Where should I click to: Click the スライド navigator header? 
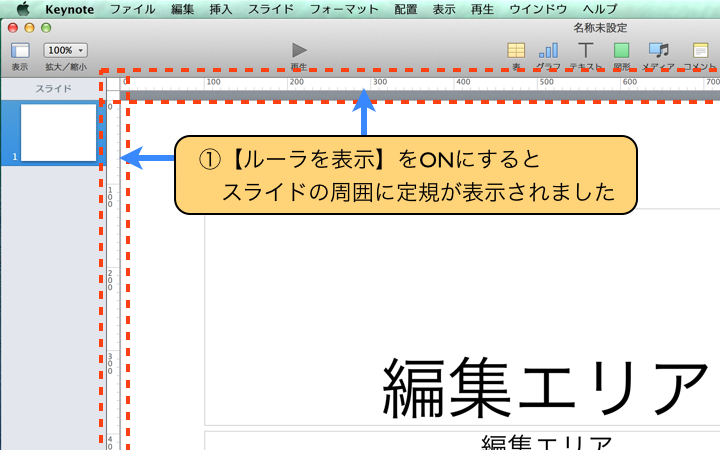click(x=53, y=89)
